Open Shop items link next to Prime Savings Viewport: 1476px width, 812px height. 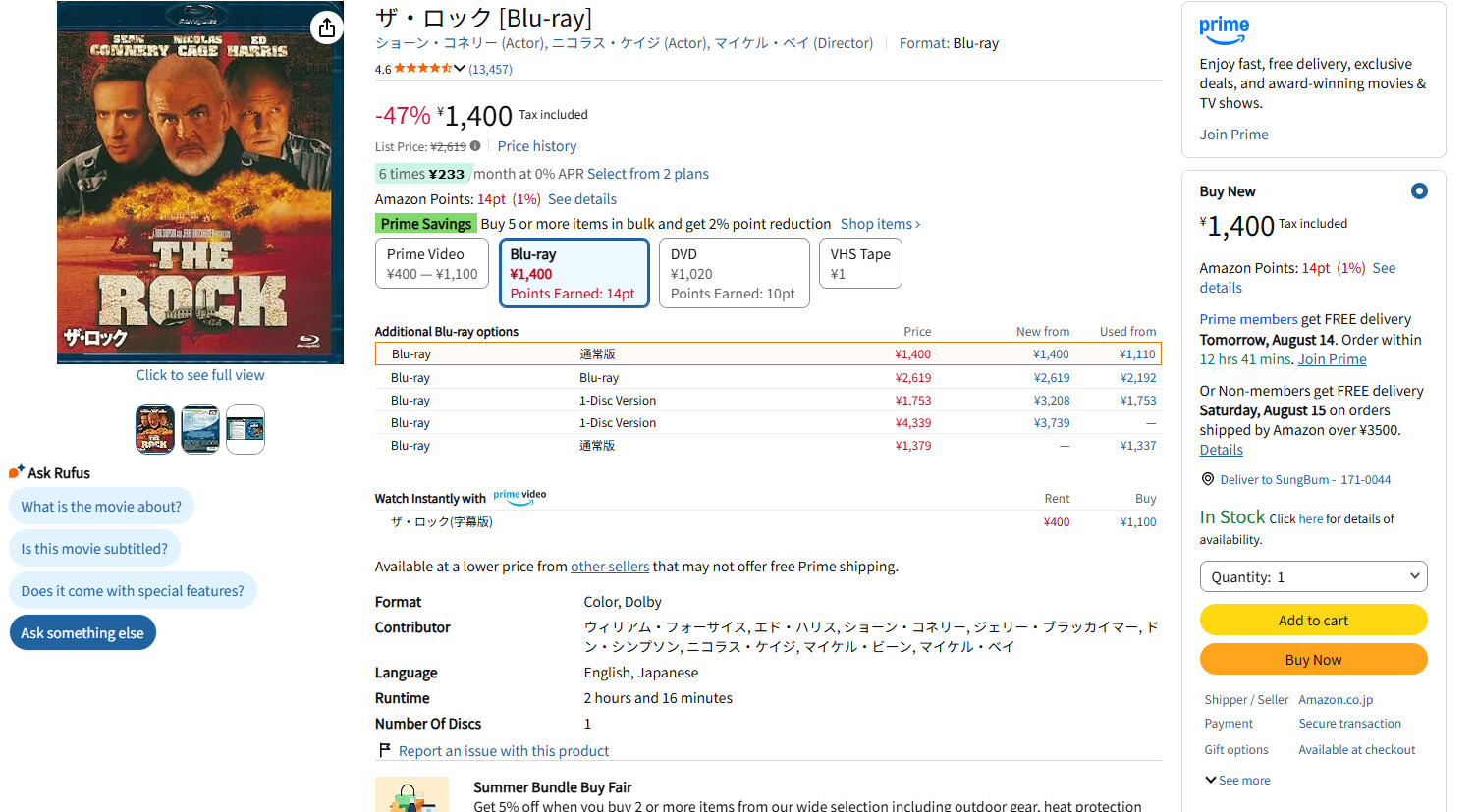[x=880, y=224]
